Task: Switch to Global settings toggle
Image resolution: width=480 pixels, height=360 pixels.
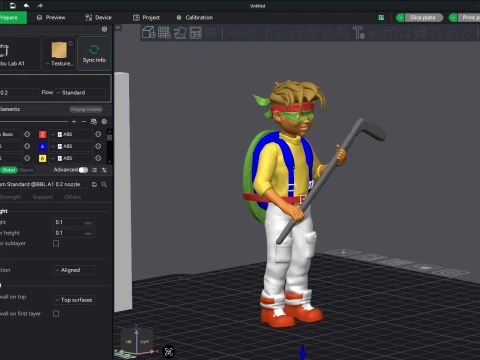Action: [x=9, y=170]
